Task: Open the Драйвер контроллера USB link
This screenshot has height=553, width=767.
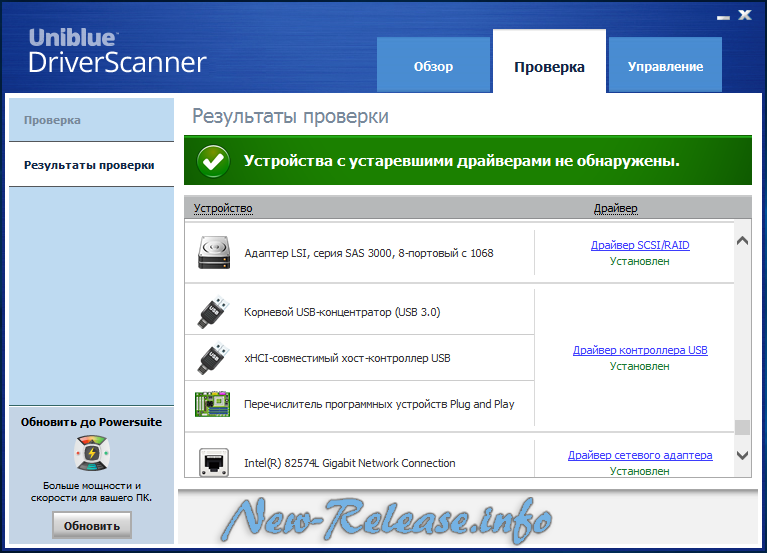Action: 640,350
